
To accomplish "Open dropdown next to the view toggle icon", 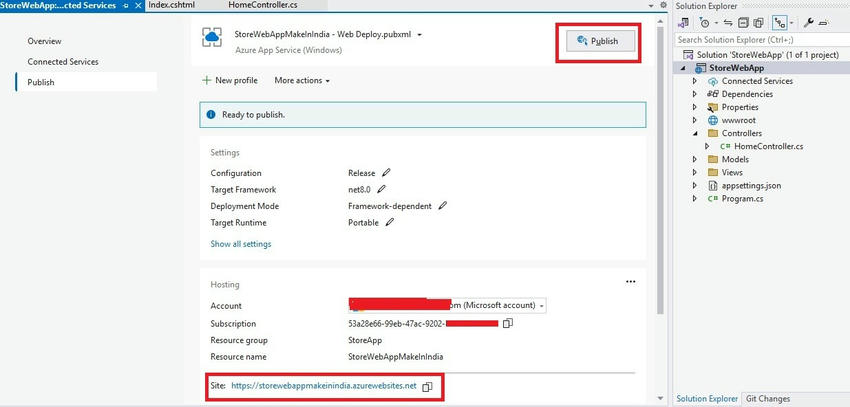I will 791,23.
